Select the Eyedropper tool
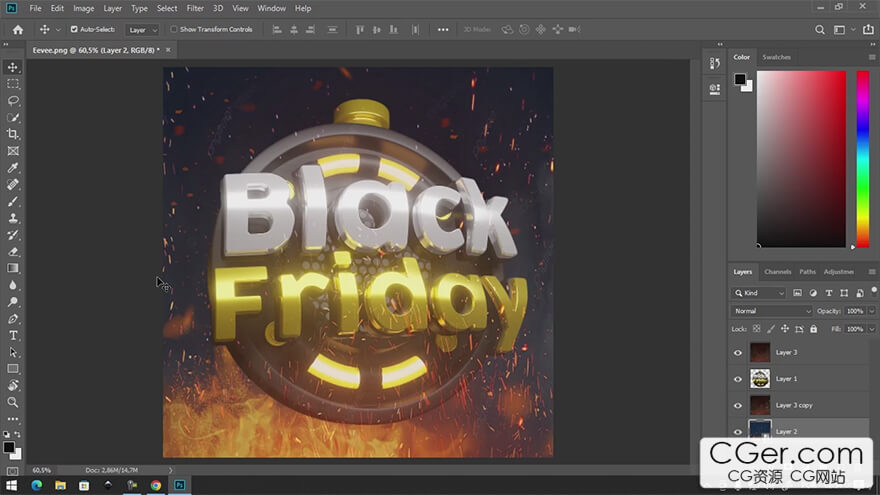 (13, 168)
